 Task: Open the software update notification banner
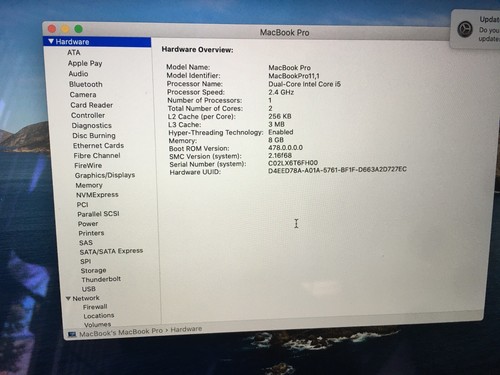[475, 29]
